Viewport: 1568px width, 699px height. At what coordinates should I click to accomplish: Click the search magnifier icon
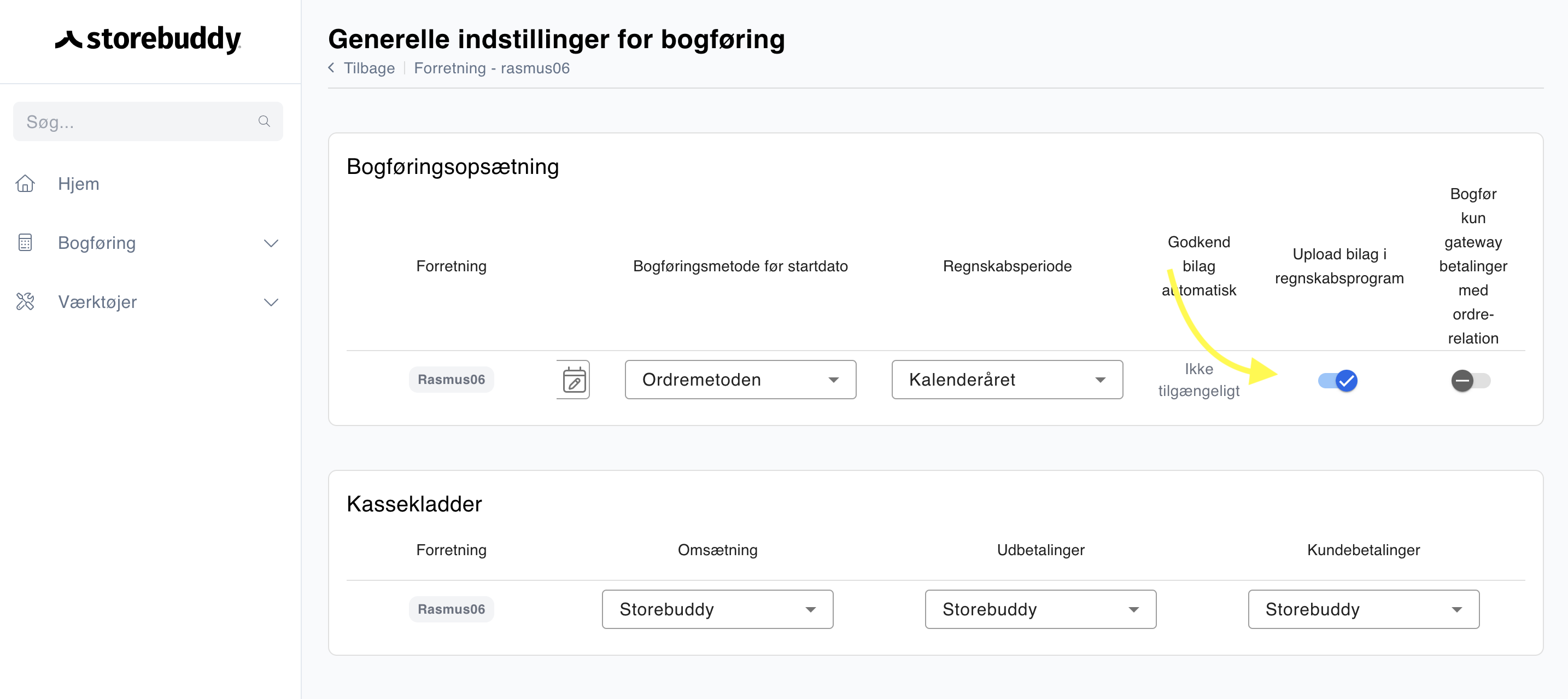pyautogui.click(x=264, y=121)
